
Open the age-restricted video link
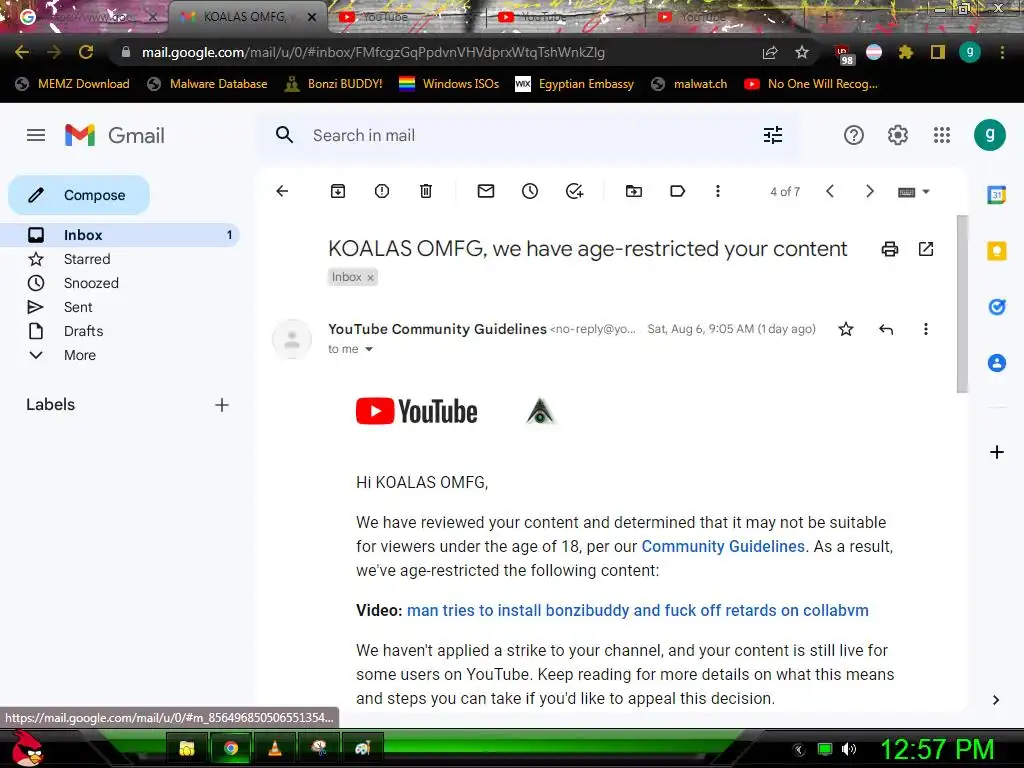(x=637, y=611)
